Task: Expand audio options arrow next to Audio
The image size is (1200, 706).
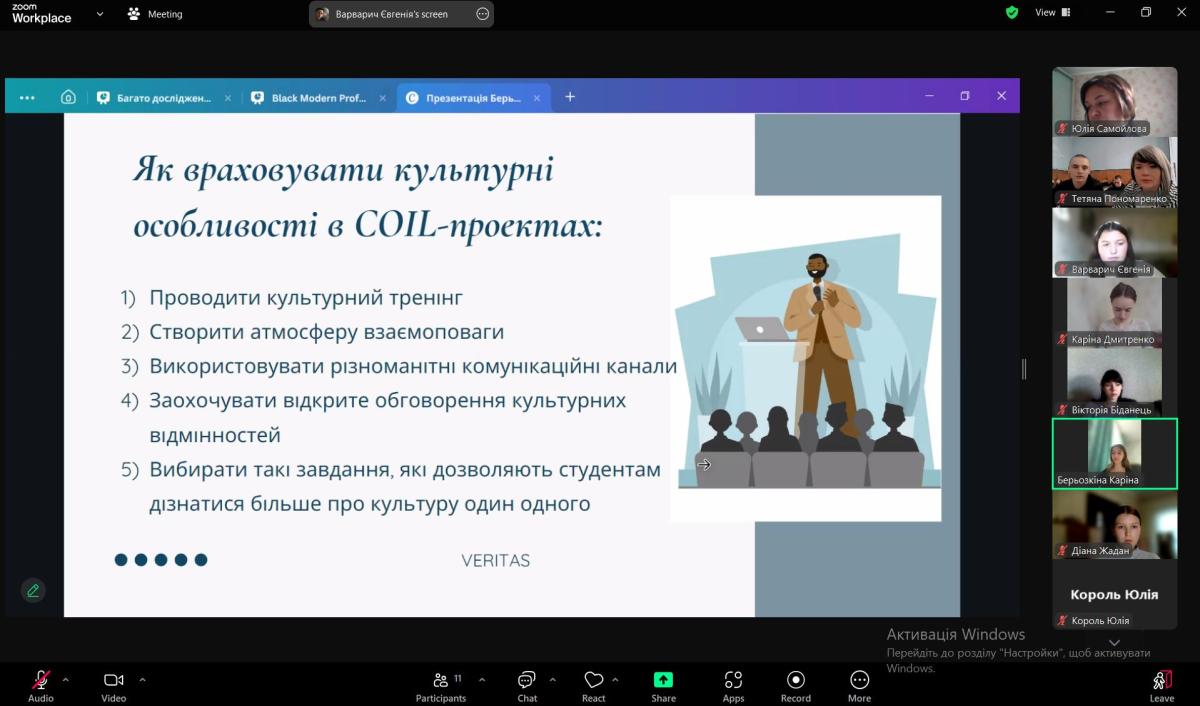Action: [x=66, y=680]
